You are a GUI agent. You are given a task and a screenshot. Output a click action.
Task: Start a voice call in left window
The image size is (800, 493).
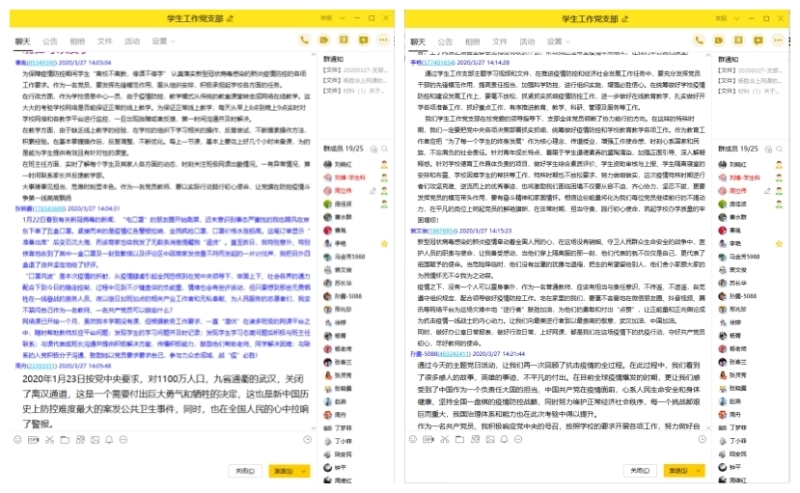304,40
